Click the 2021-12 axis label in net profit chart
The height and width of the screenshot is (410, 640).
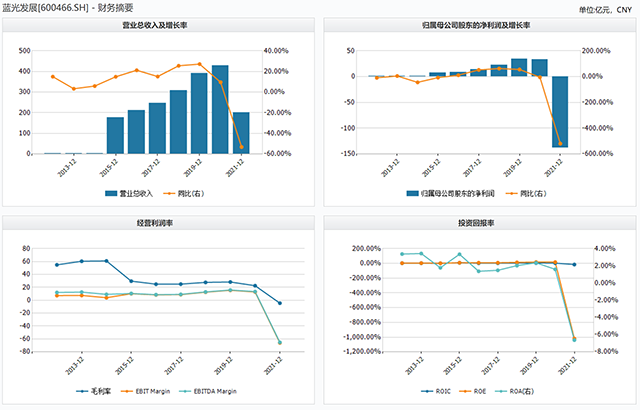[x=553, y=168]
